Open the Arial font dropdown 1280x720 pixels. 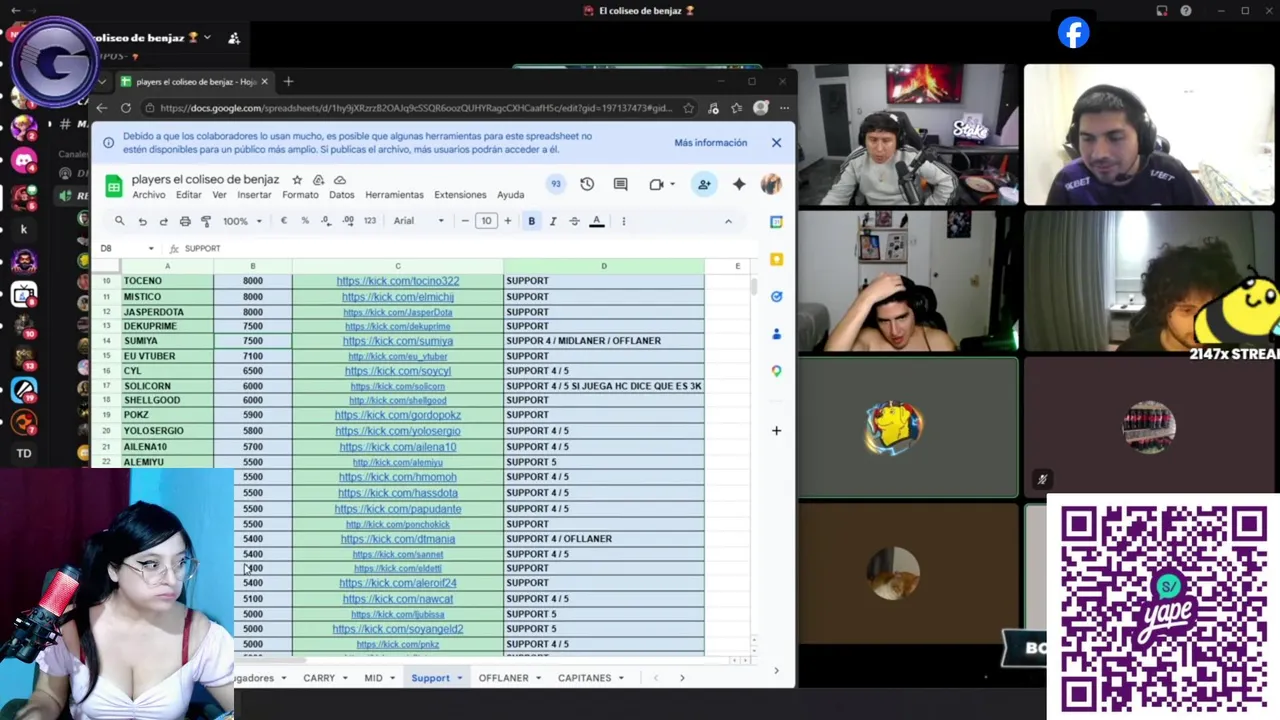(418, 221)
